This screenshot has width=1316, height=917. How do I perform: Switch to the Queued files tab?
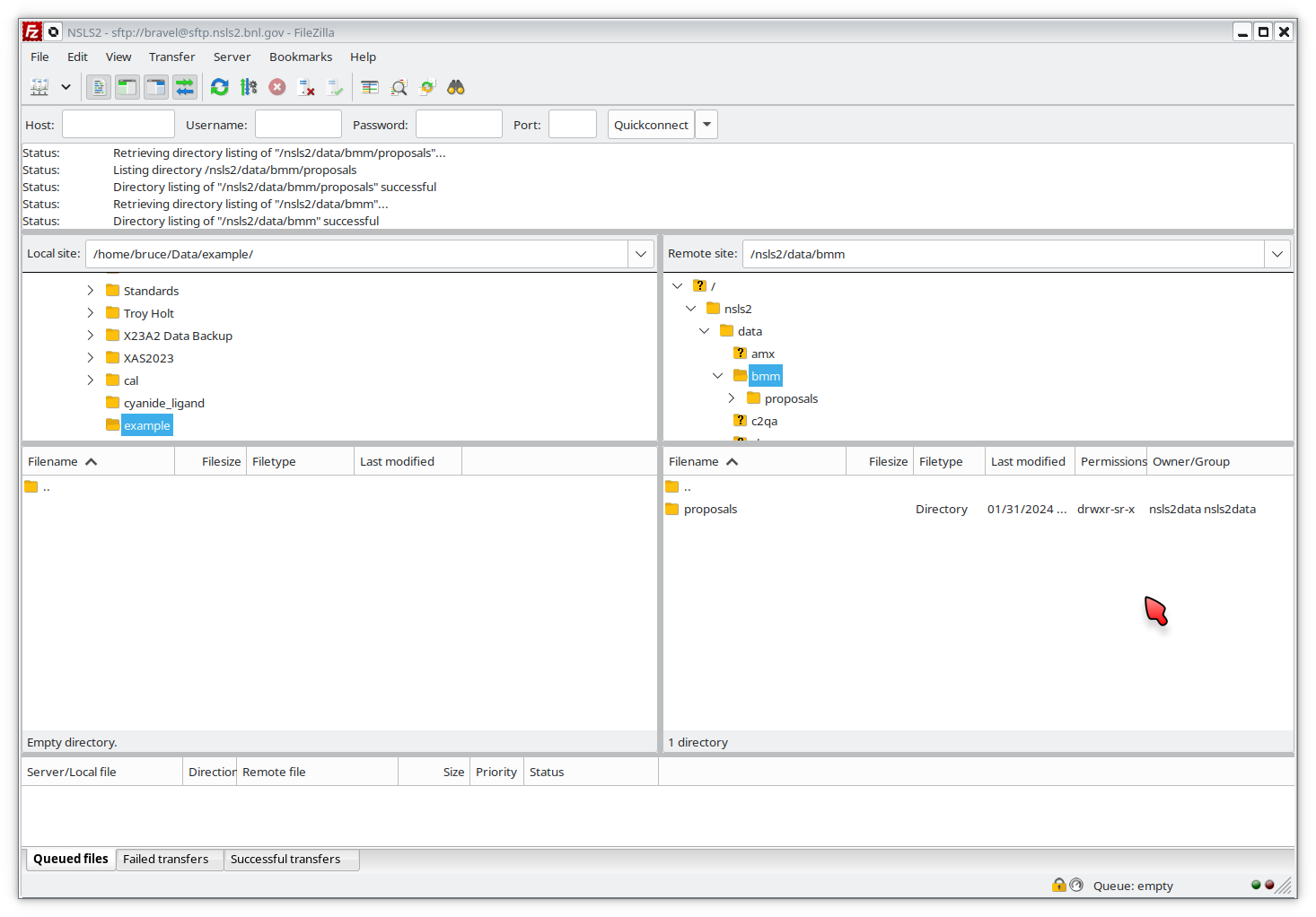click(71, 859)
